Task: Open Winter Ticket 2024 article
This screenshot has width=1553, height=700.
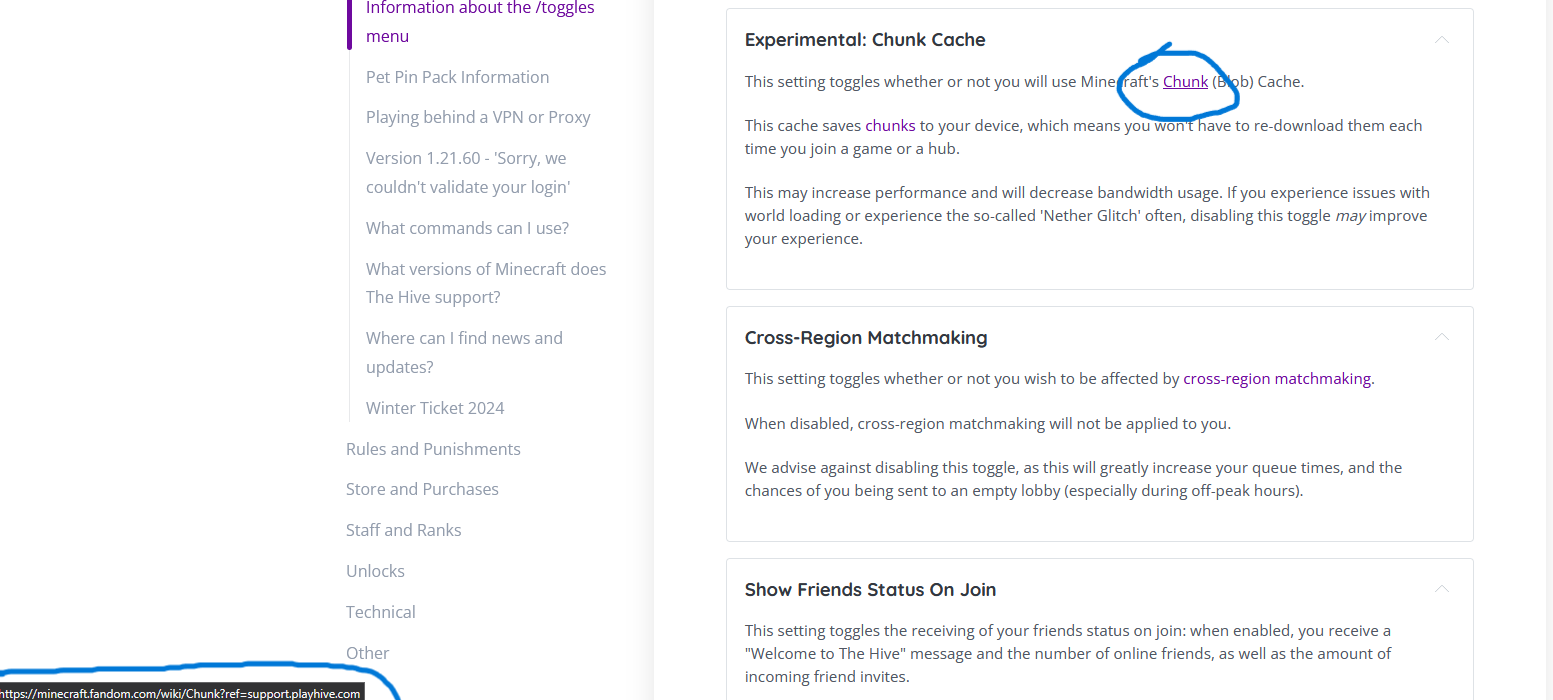Action: (x=435, y=408)
